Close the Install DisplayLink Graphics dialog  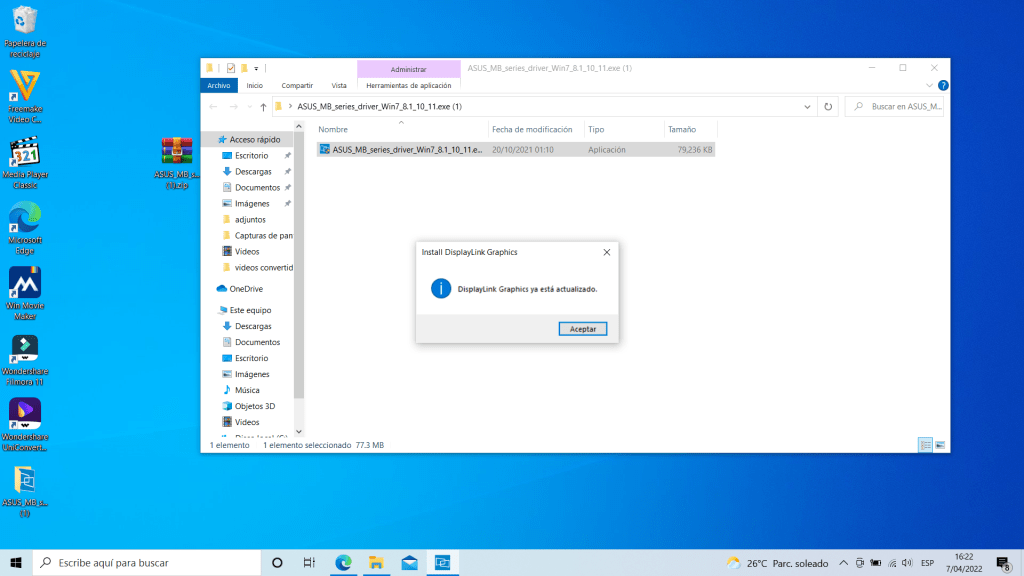[x=605, y=253]
